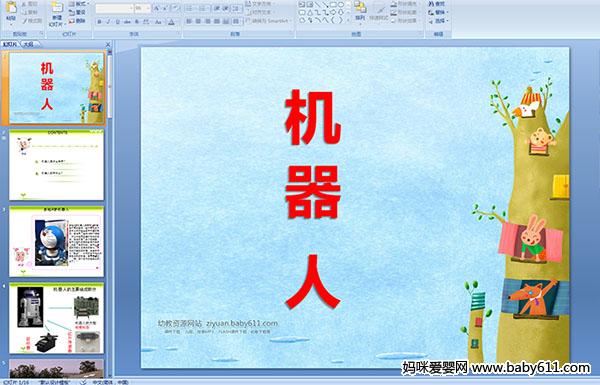
Task: Click the Reset (重设) slide button
Action: [77, 13]
